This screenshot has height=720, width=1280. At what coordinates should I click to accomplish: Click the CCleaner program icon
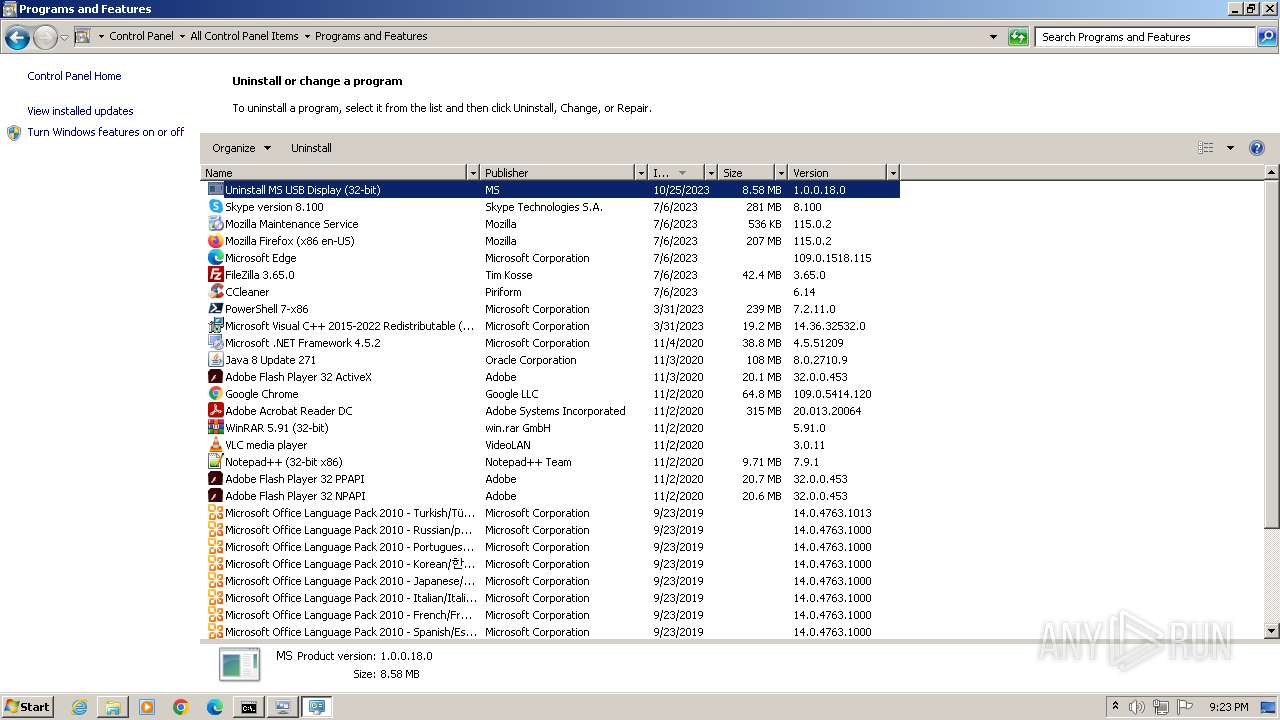pyautogui.click(x=215, y=292)
